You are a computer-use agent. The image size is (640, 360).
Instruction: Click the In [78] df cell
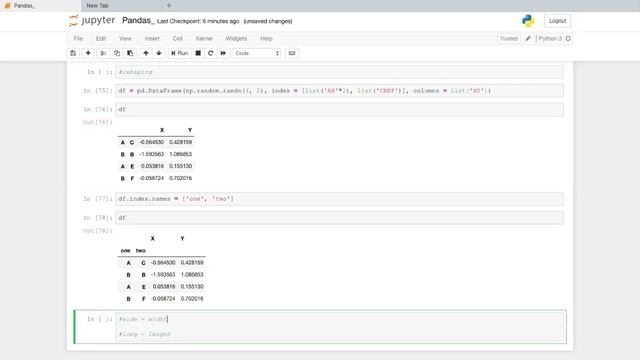click(x=339, y=218)
